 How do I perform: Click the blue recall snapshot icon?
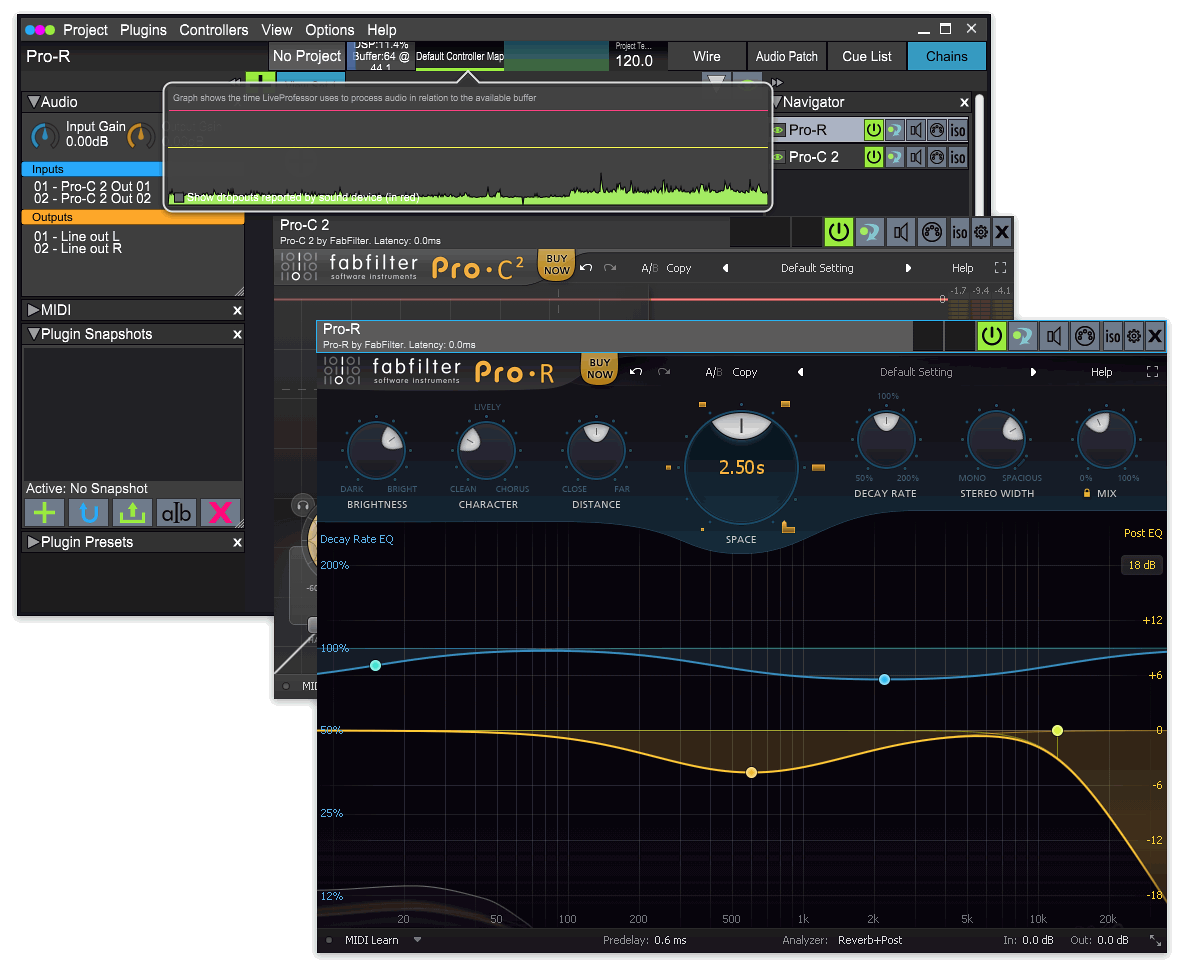(89, 513)
